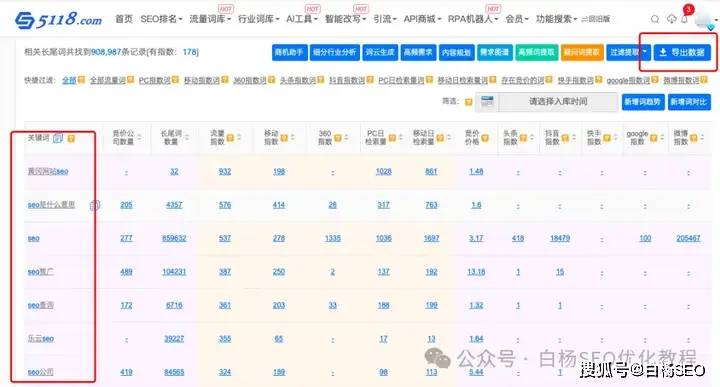720x387 pixels.
Task: Expand the 智能改写 navigation menu
Action: point(345,19)
